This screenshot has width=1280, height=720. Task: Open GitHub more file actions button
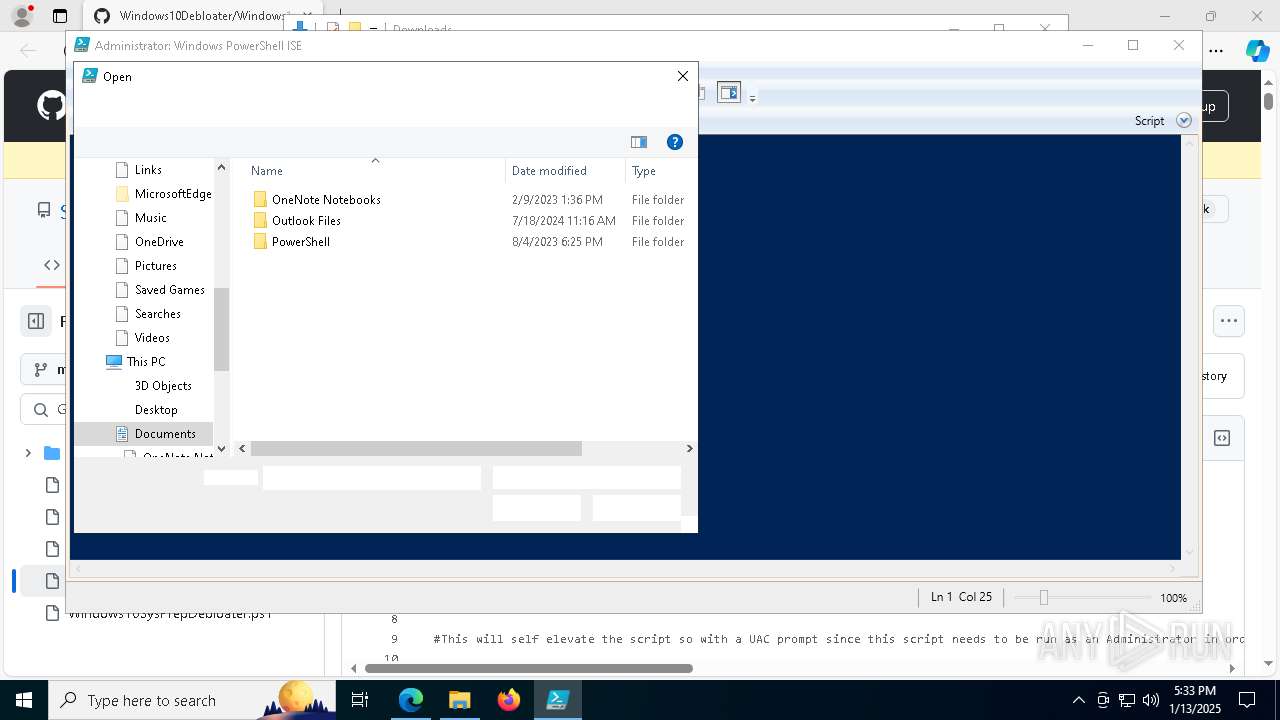coord(1229,321)
